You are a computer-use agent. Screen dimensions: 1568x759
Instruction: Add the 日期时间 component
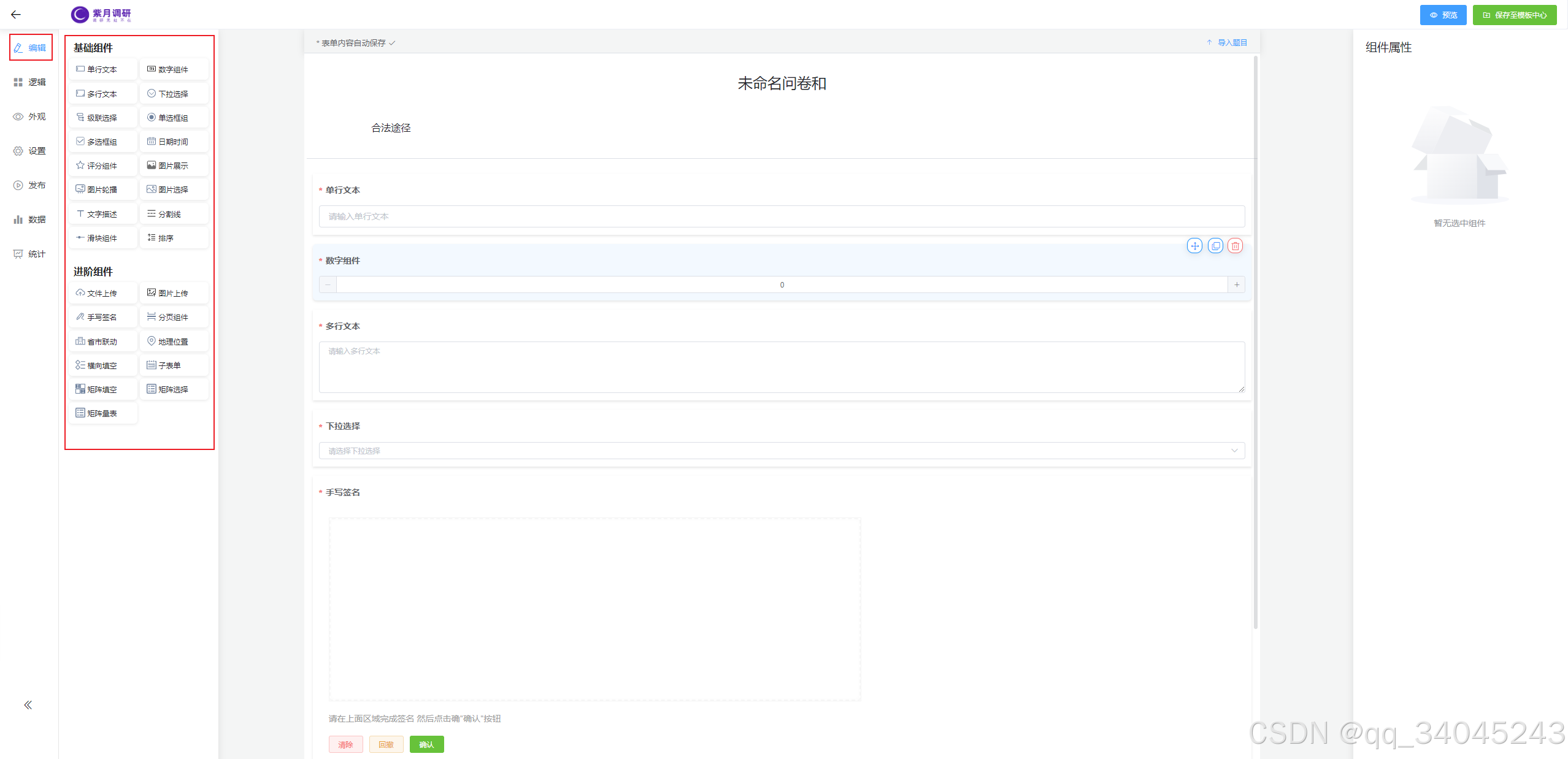pos(173,142)
